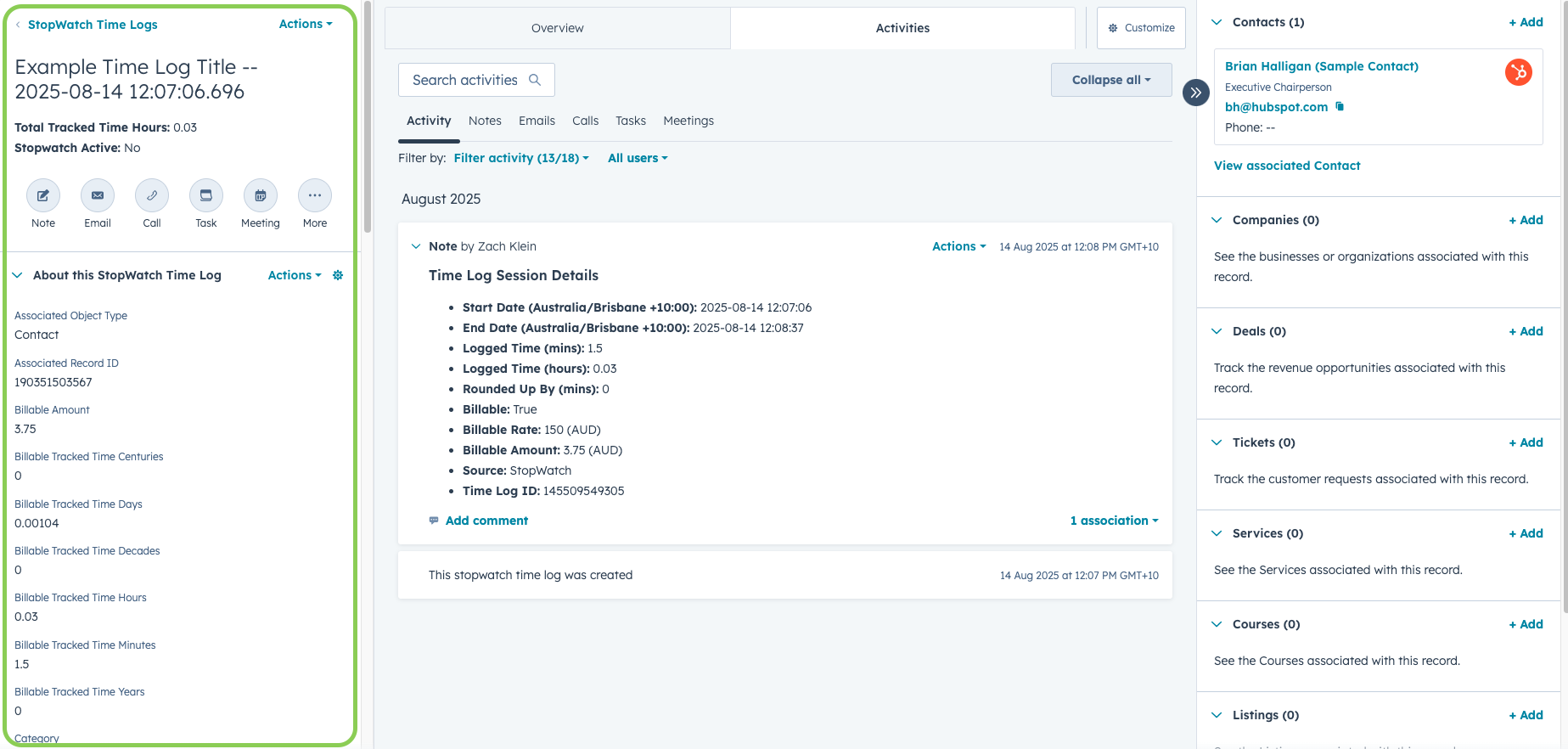The image size is (1568, 749).
Task: Click the Customize gear button
Action: (x=1141, y=28)
